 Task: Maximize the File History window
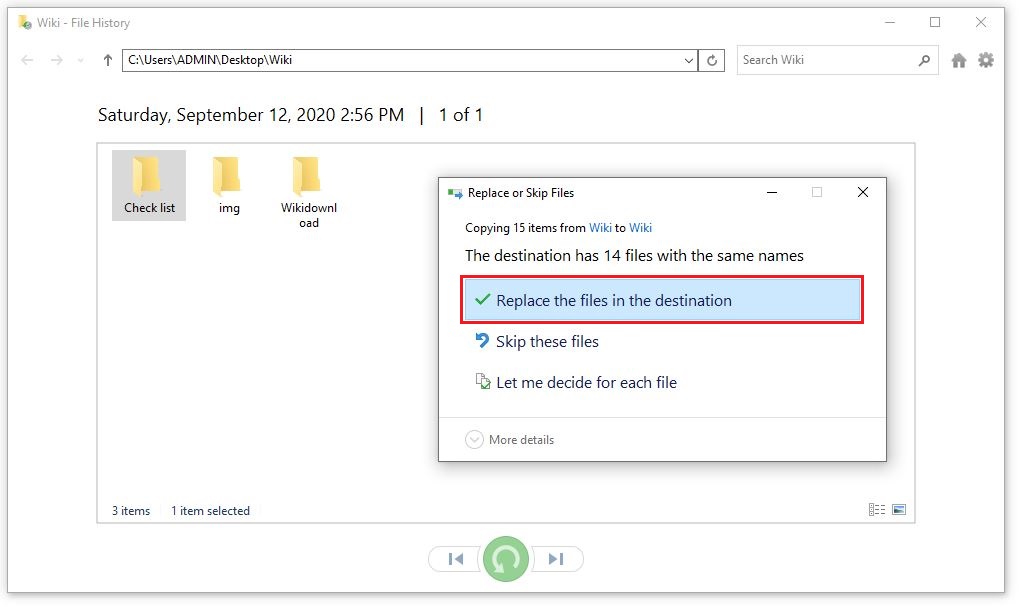[935, 22]
